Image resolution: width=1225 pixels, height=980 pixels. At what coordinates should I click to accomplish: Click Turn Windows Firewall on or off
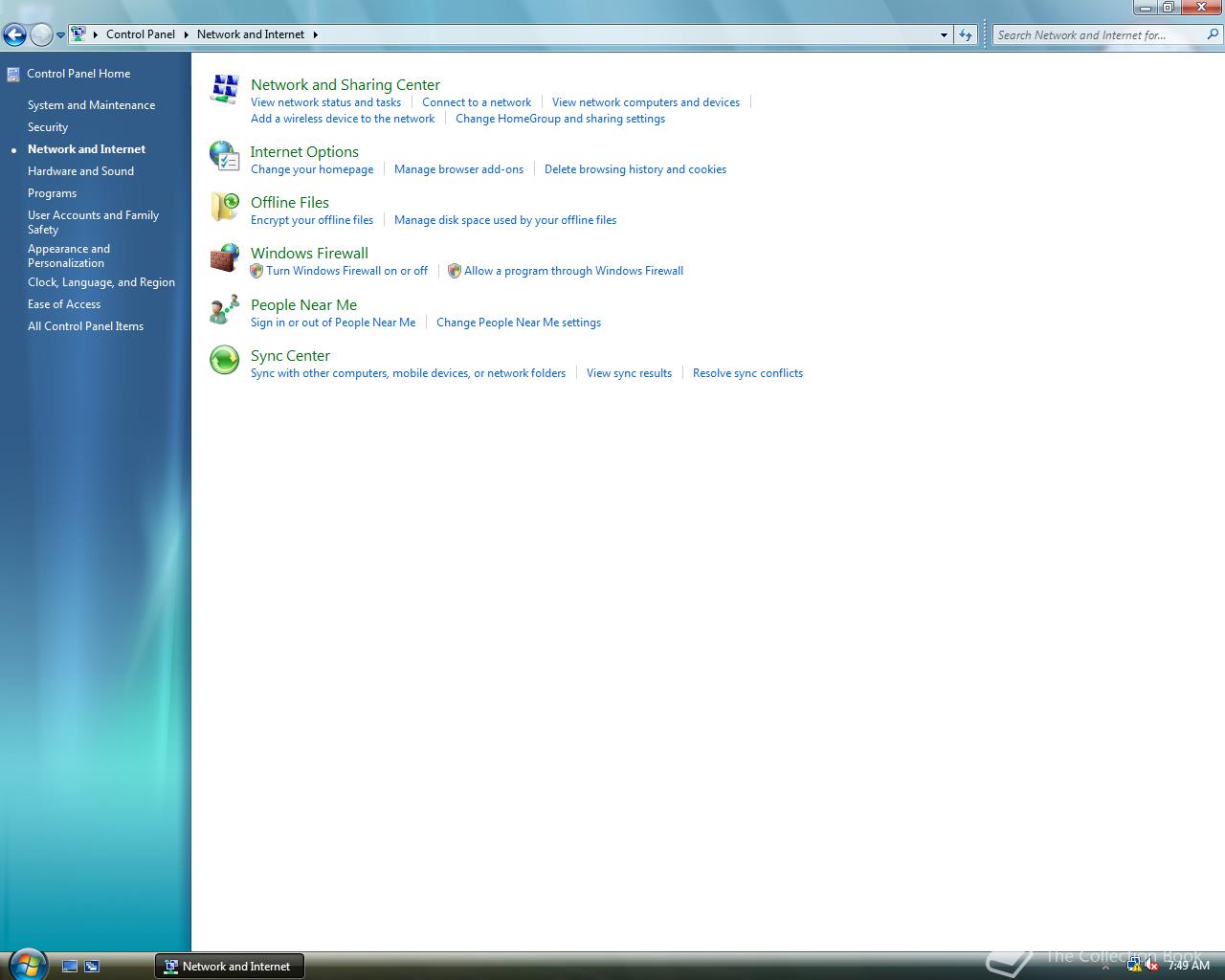click(346, 271)
